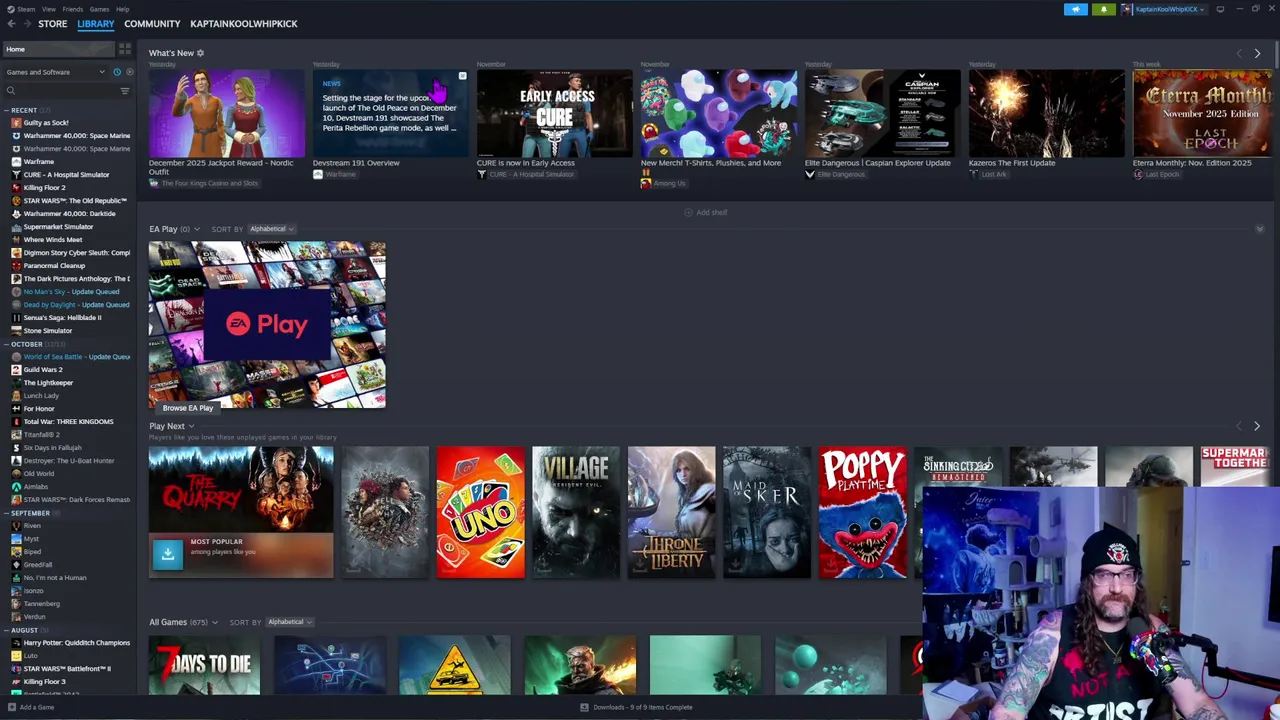Click the library search field
The image size is (1280, 720).
60,91
